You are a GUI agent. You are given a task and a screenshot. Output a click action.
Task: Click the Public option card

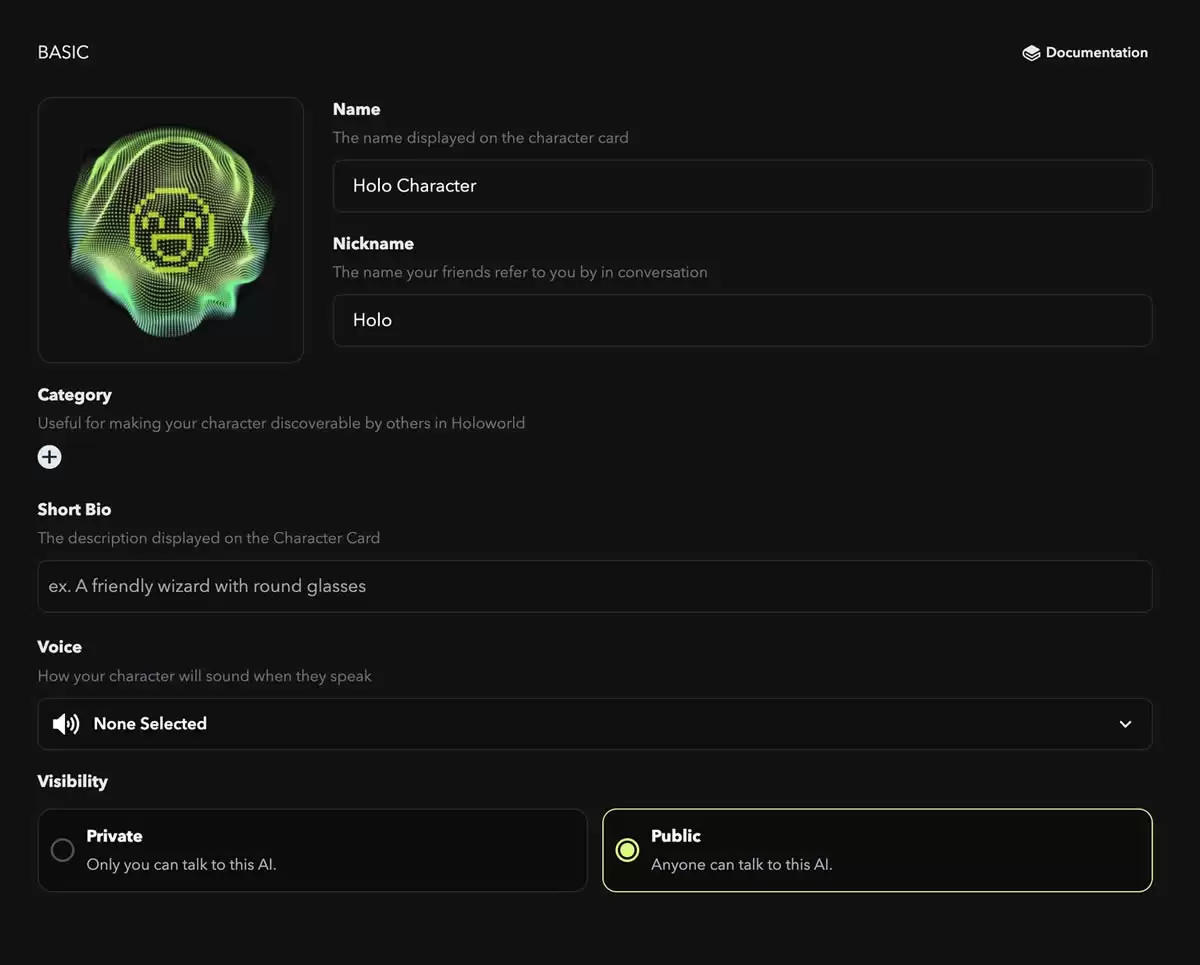877,850
